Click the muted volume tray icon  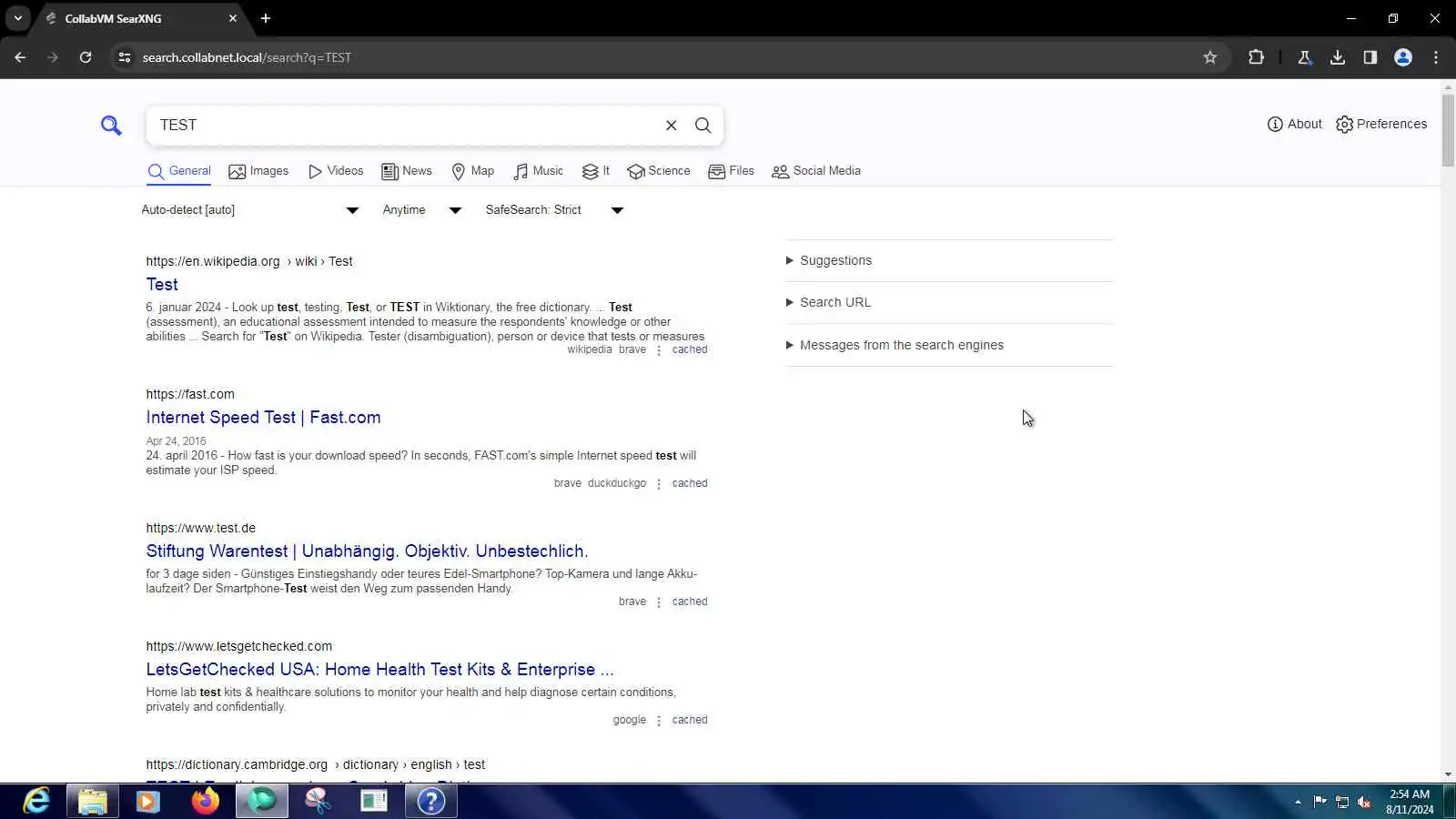coord(1364,802)
